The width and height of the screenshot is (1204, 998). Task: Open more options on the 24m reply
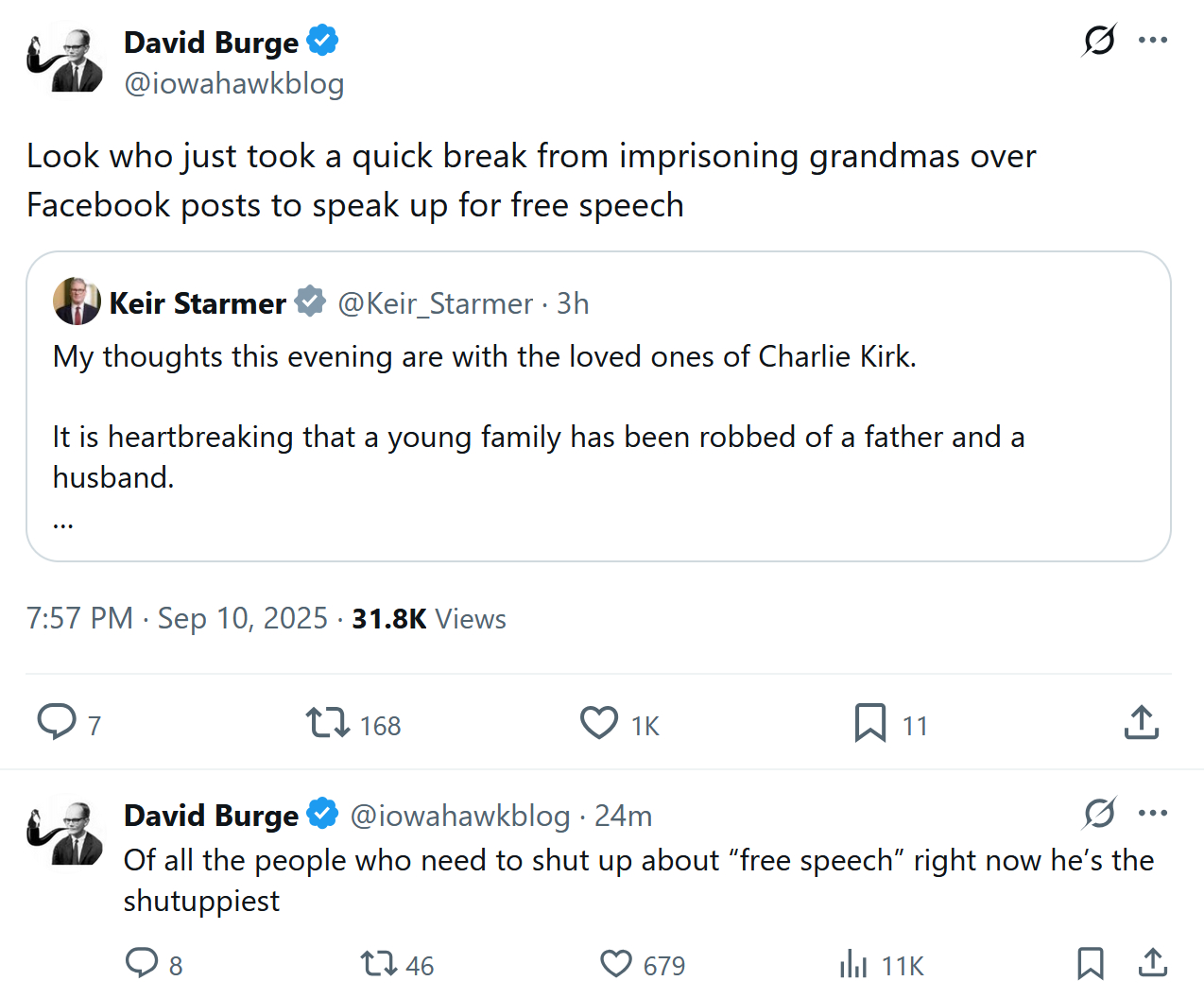coord(1153,813)
